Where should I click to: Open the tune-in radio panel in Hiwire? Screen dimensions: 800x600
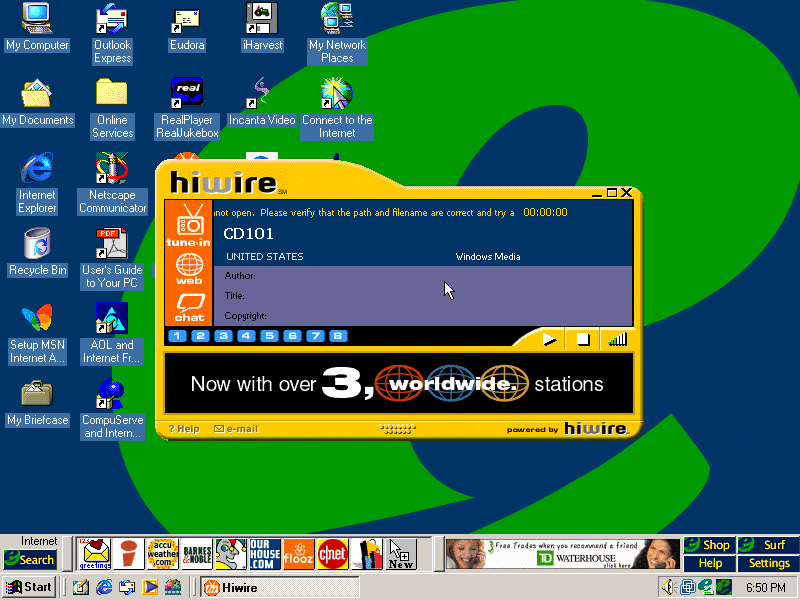(188, 225)
